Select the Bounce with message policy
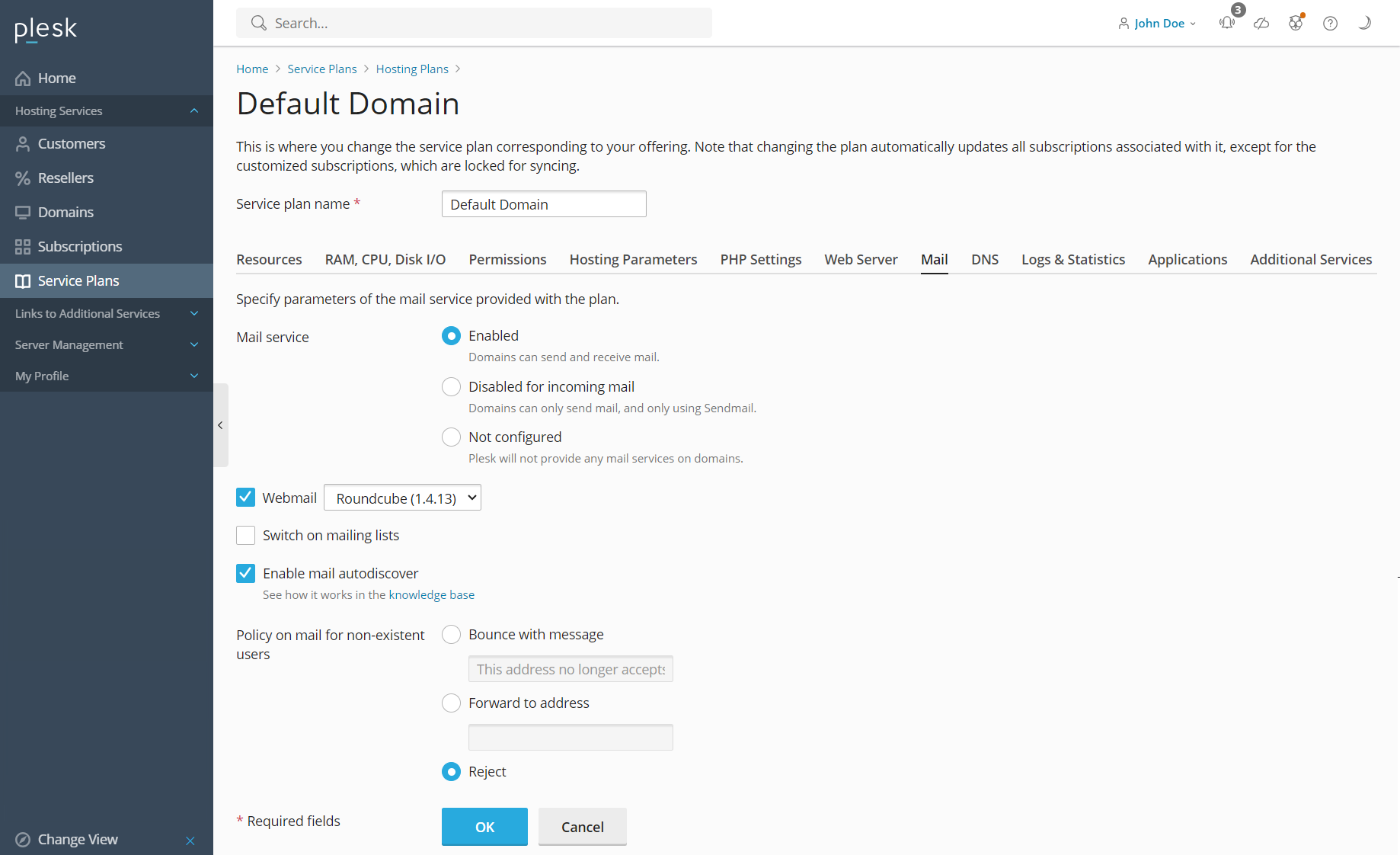This screenshot has height=855, width=1400. (x=451, y=634)
